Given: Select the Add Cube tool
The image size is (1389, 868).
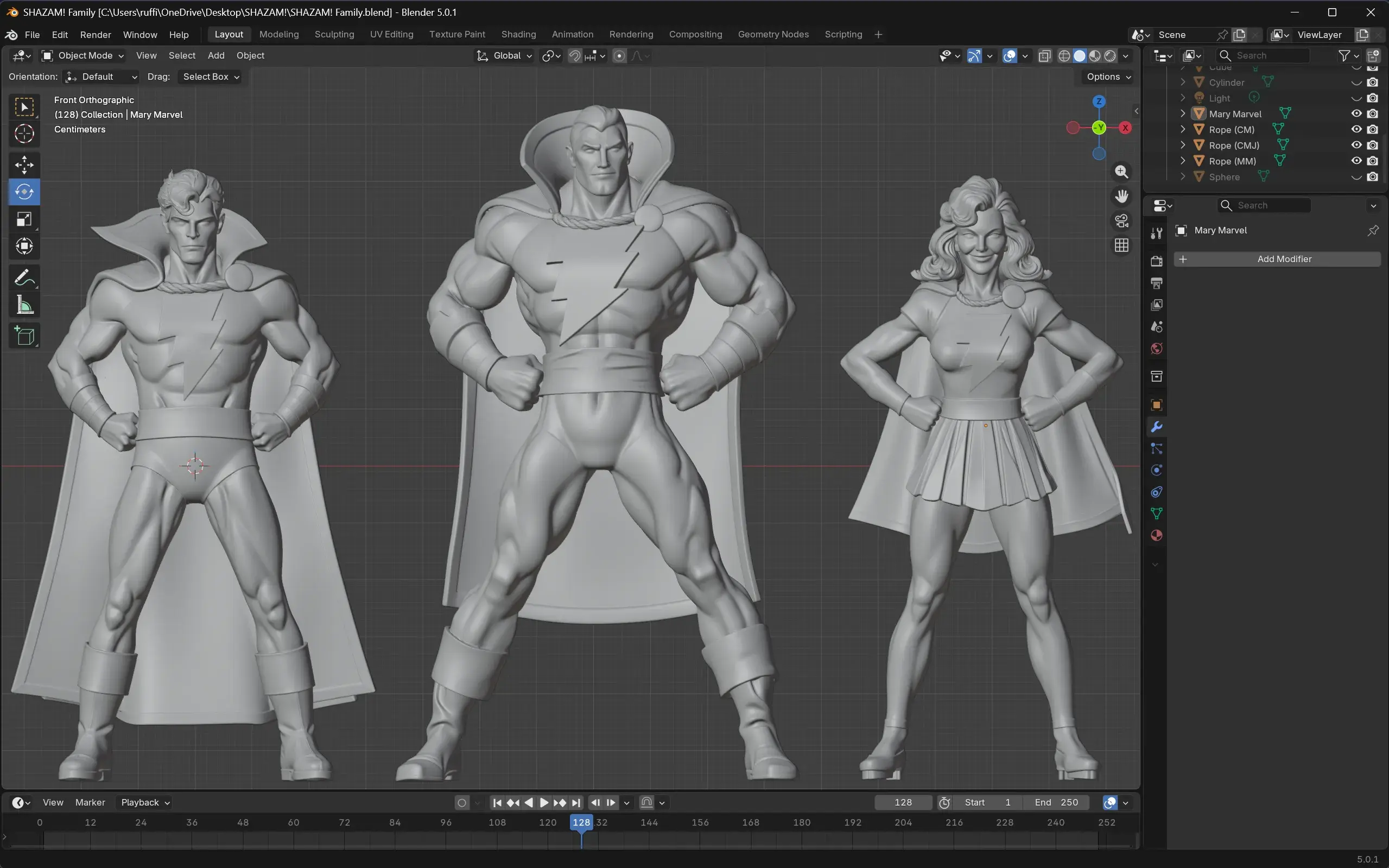Looking at the screenshot, I should [x=24, y=336].
